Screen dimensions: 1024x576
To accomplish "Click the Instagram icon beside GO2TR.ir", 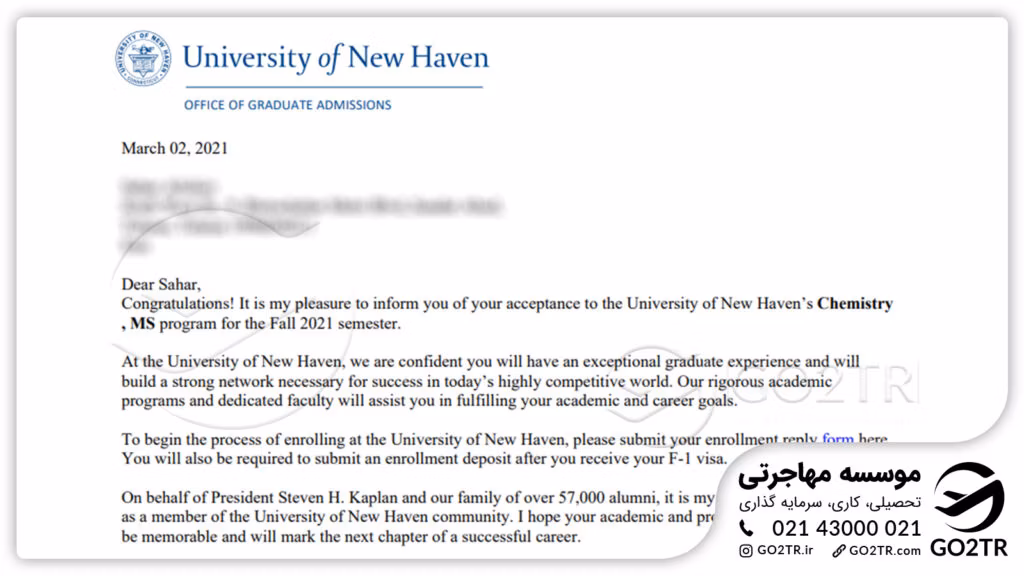I will point(746,551).
